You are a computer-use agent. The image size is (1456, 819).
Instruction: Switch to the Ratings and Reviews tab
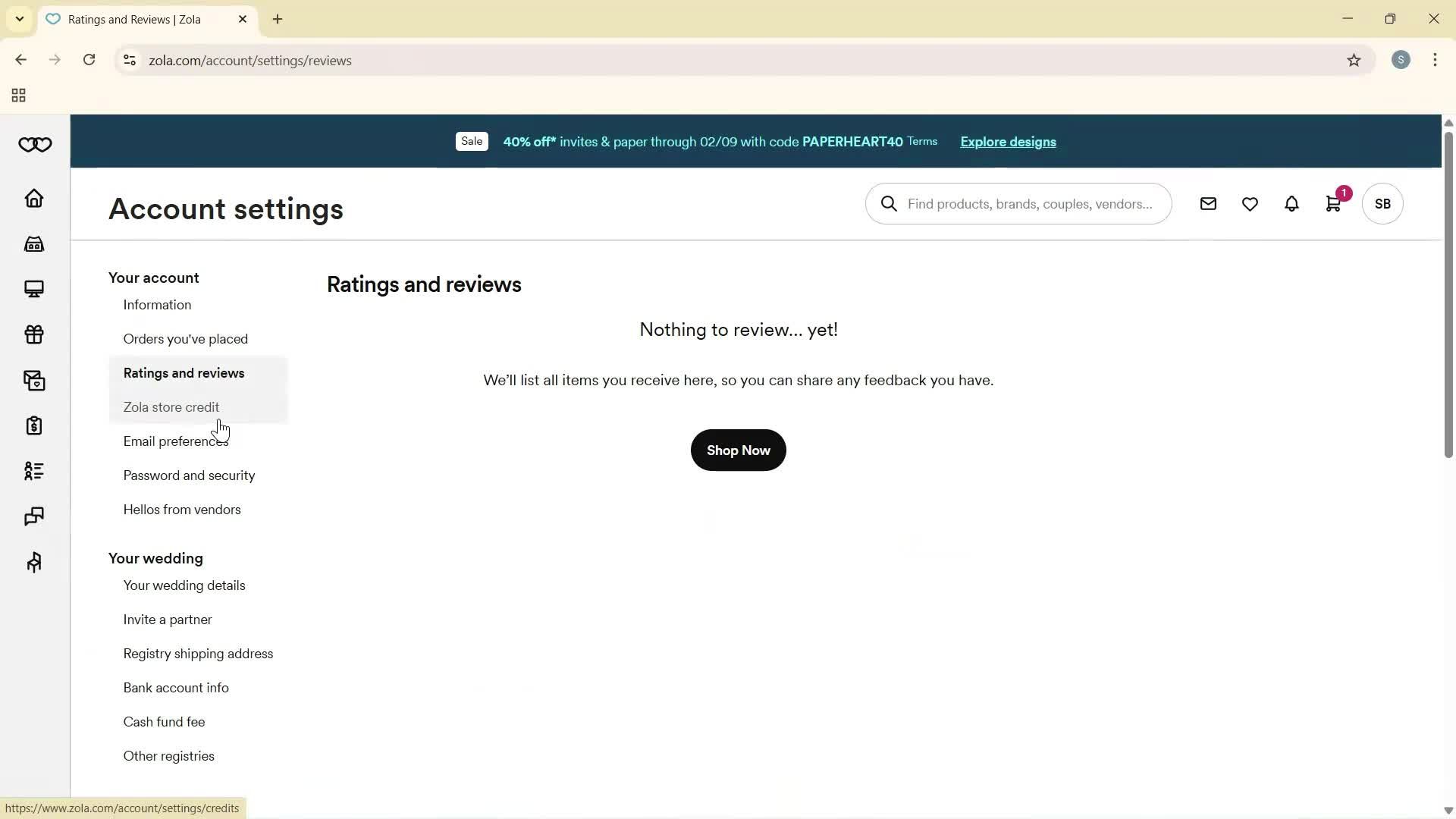click(x=133, y=19)
